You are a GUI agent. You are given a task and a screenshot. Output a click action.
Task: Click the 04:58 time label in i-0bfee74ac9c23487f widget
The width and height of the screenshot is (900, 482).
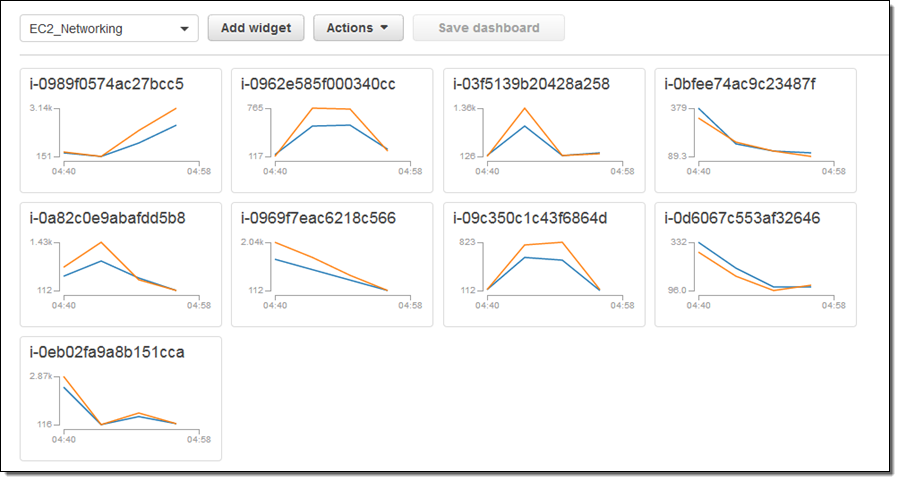tap(833, 171)
